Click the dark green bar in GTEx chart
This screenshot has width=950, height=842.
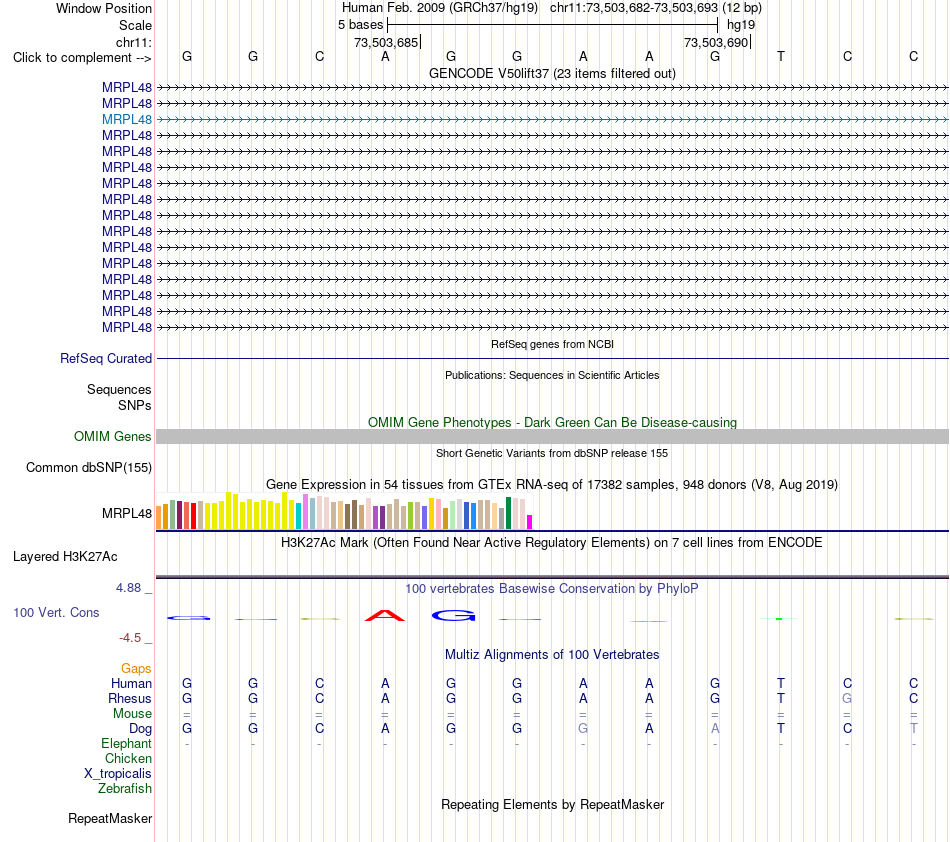click(508, 513)
